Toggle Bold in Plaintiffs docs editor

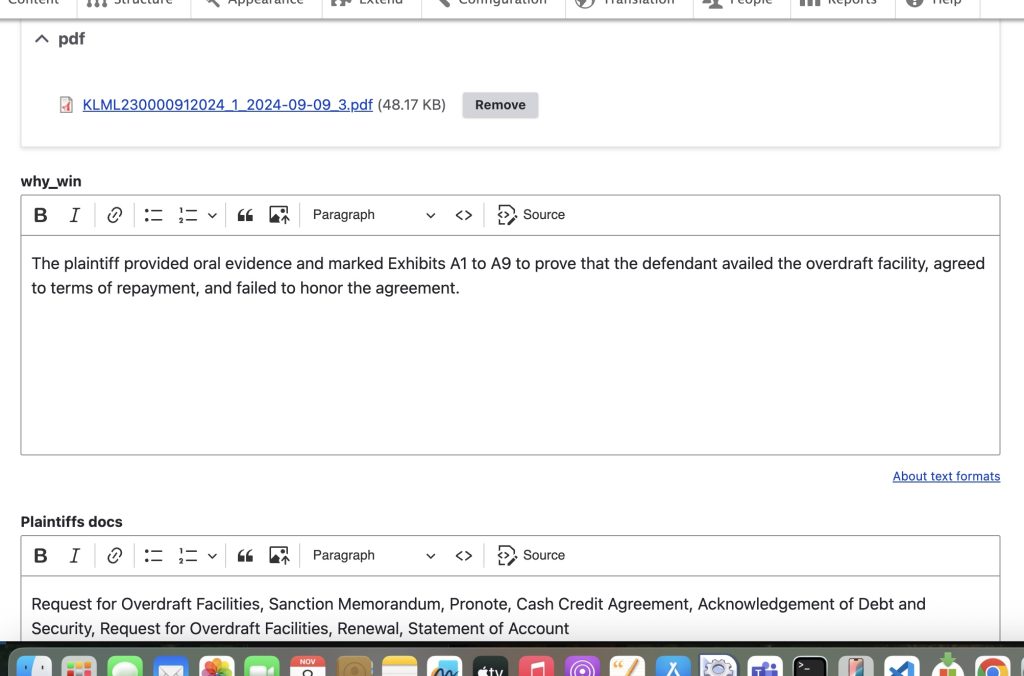(x=41, y=556)
